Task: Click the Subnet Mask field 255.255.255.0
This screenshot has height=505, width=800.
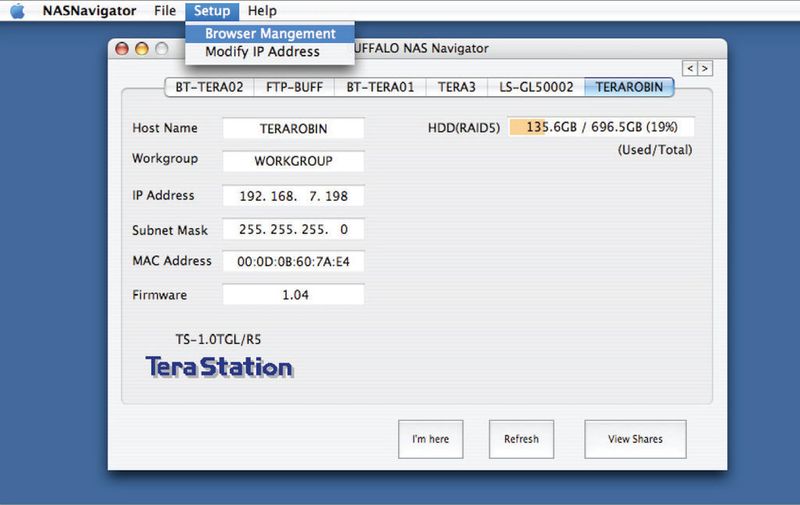Action: [293, 230]
